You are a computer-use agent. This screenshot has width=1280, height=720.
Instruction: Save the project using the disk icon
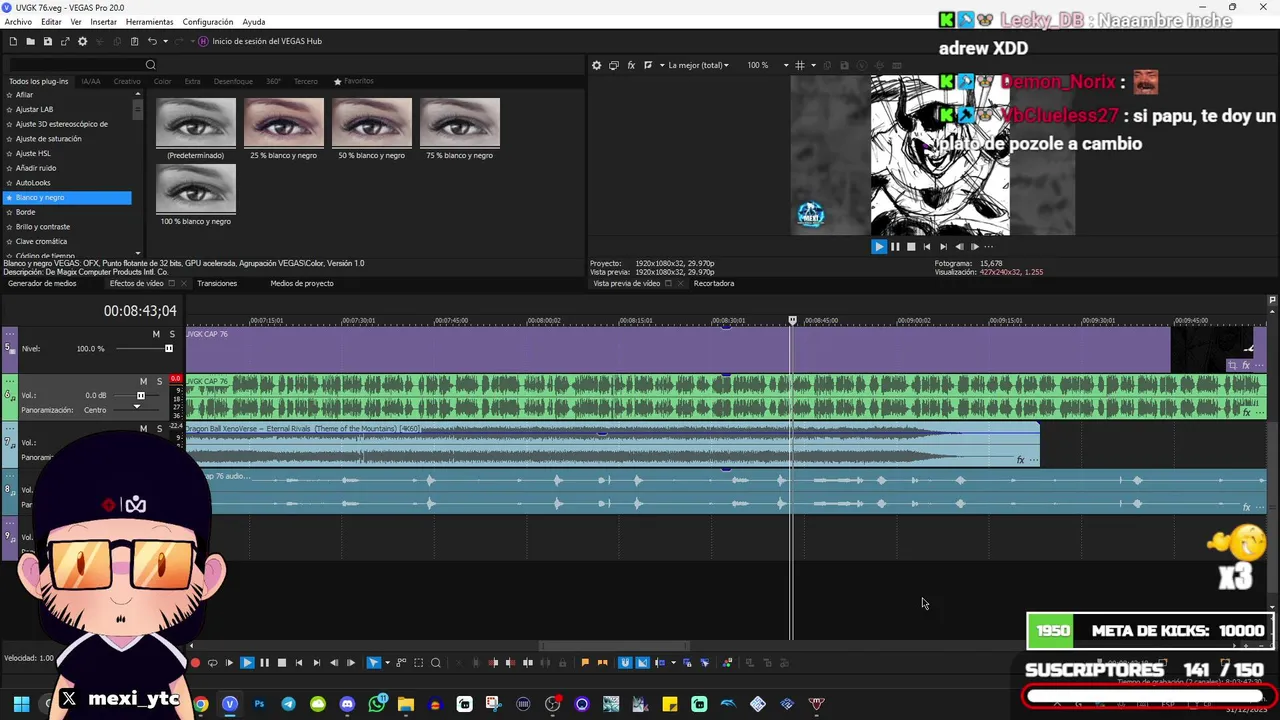(47, 41)
